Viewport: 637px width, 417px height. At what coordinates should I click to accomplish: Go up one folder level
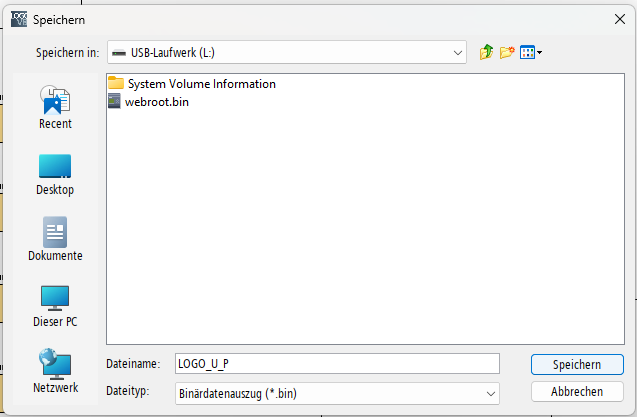coord(487,52)
